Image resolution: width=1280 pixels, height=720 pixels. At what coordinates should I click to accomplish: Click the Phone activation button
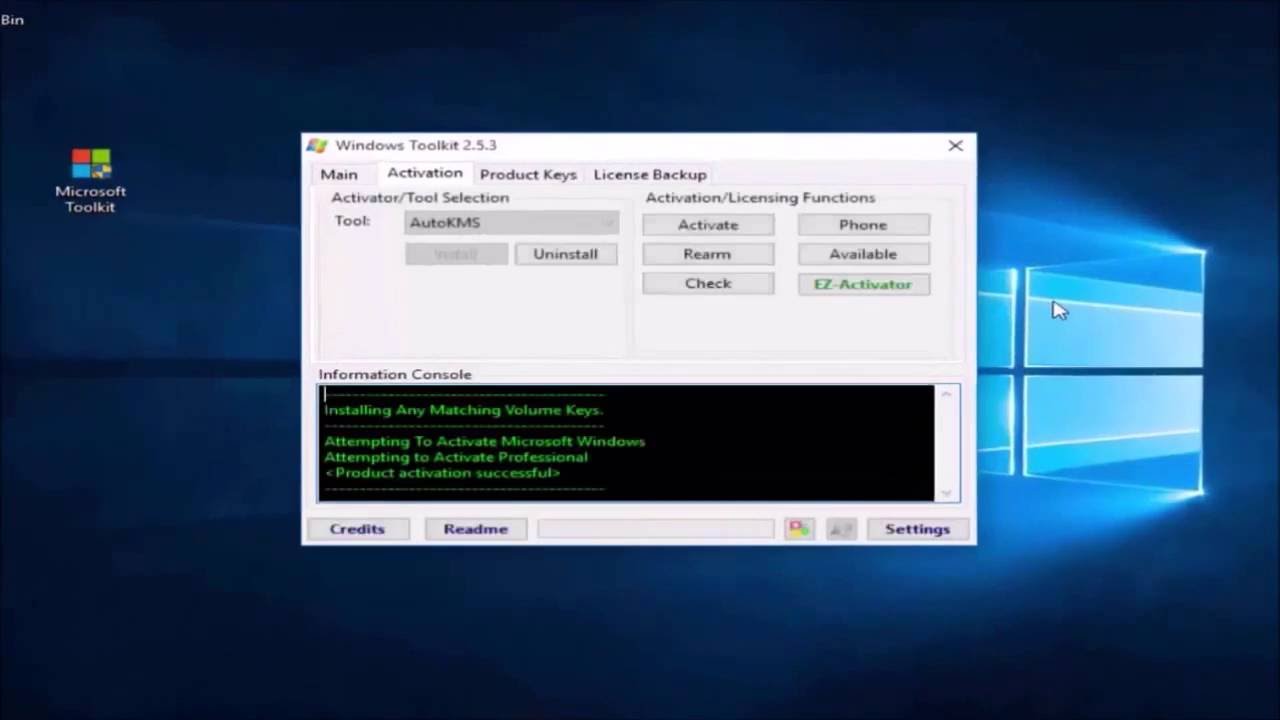[863, 225]
